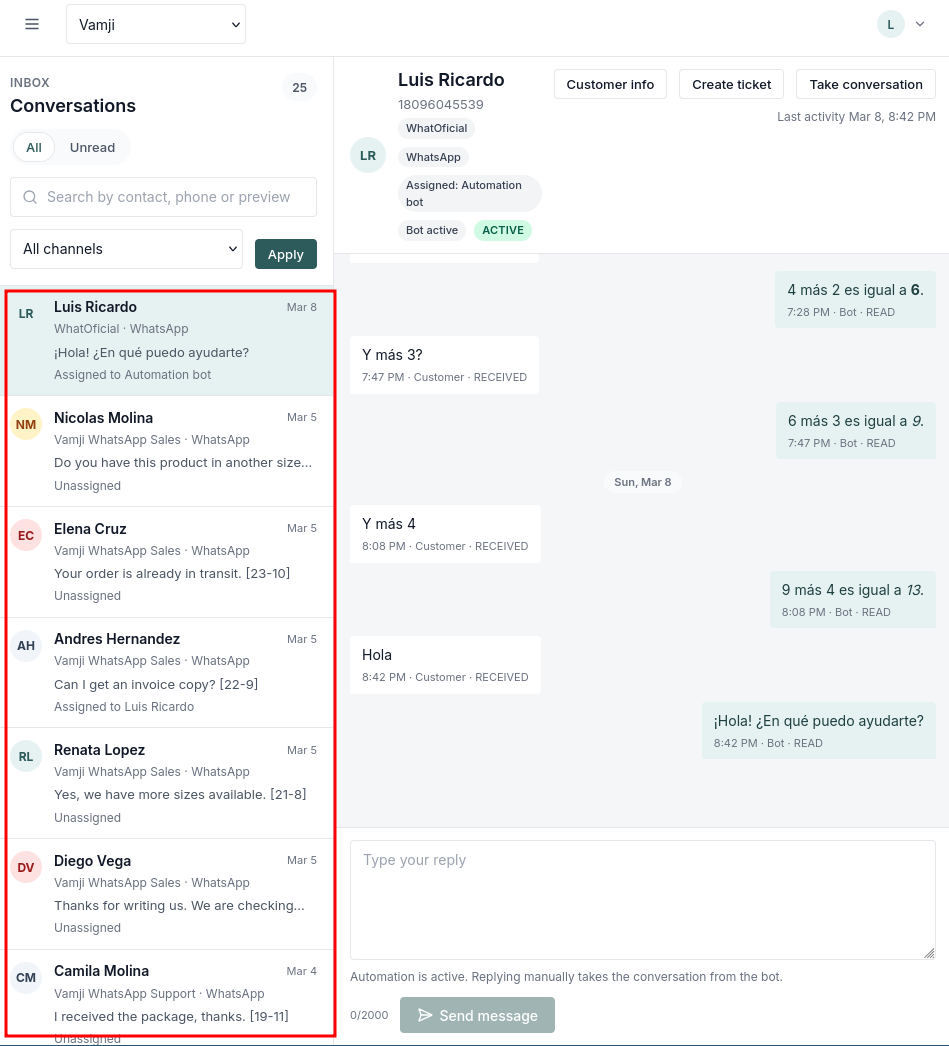Switch to the Unread tab
The width and height of the screenshot is (949, 1046).
coord(92,147)
